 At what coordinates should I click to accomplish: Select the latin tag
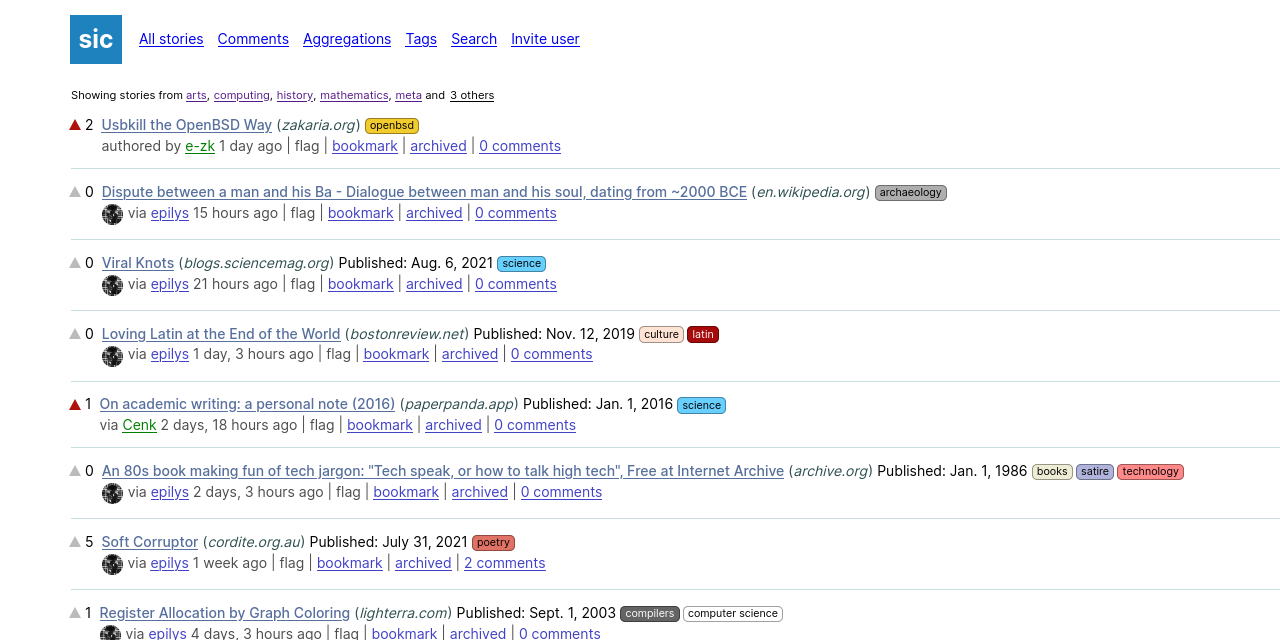(703, 335)
